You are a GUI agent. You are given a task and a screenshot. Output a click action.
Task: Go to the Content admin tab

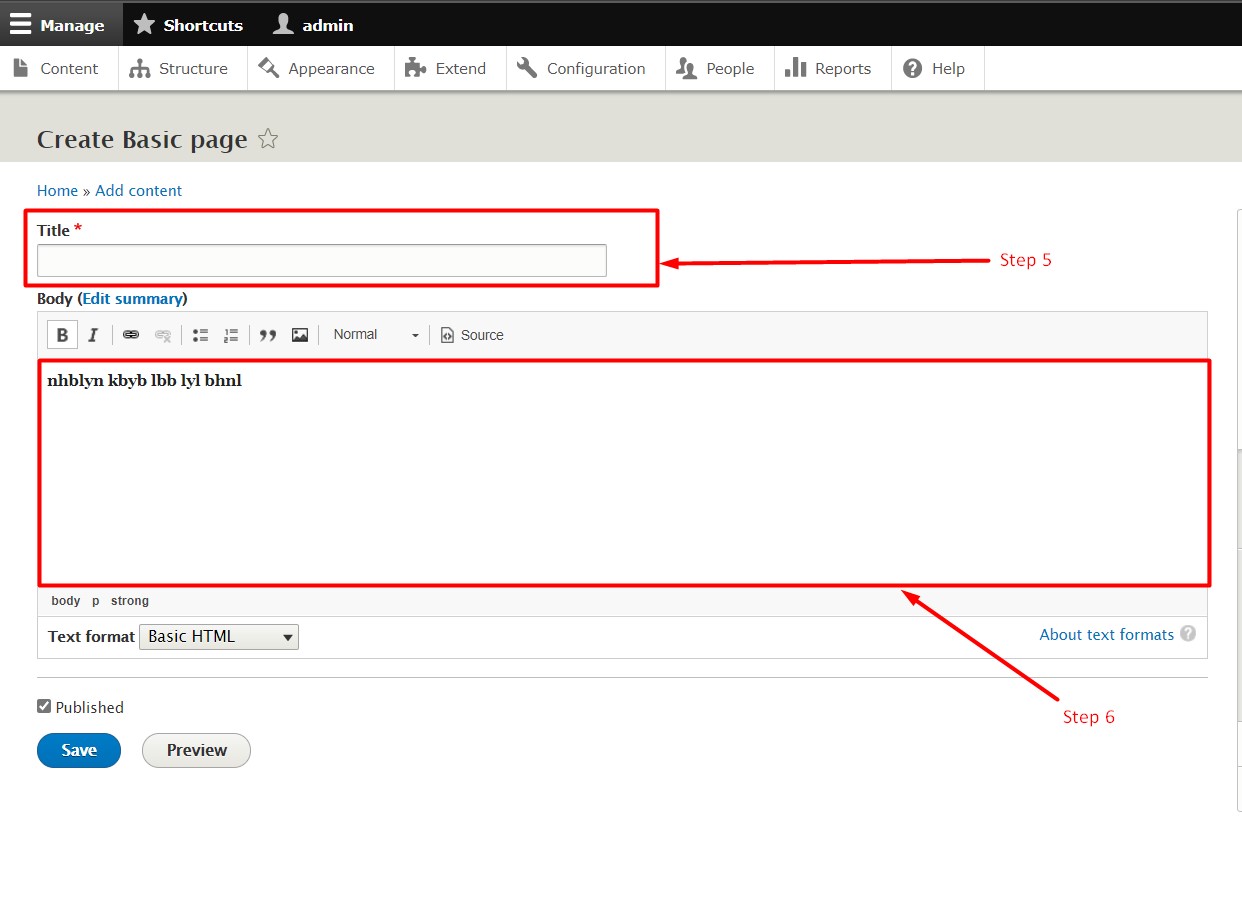pos(59,68)
